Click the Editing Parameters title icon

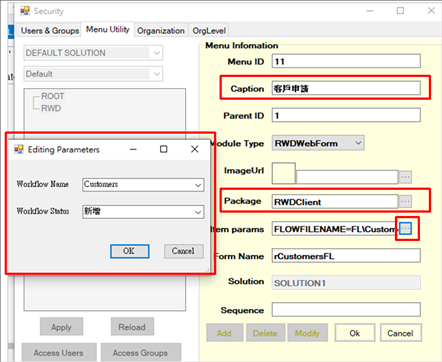click(x=19, y=149)
